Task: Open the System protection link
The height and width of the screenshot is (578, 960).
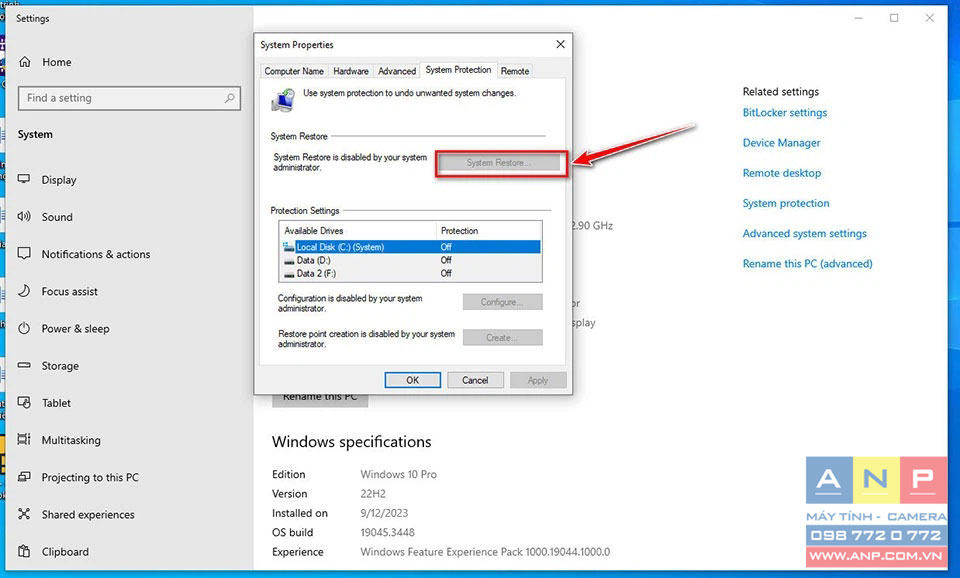Action: tap(786, 203)
